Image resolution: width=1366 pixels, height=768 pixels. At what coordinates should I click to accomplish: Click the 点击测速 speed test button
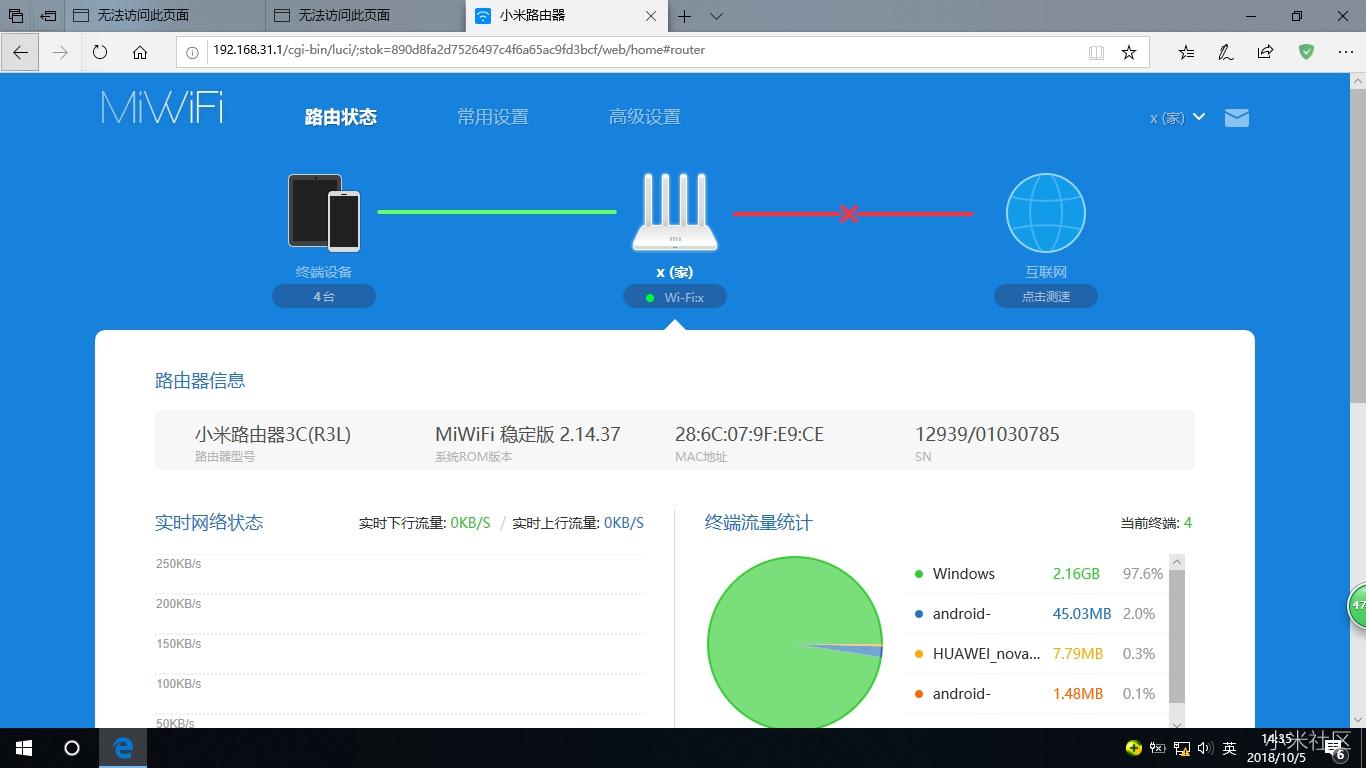(x=1045, y=297)
